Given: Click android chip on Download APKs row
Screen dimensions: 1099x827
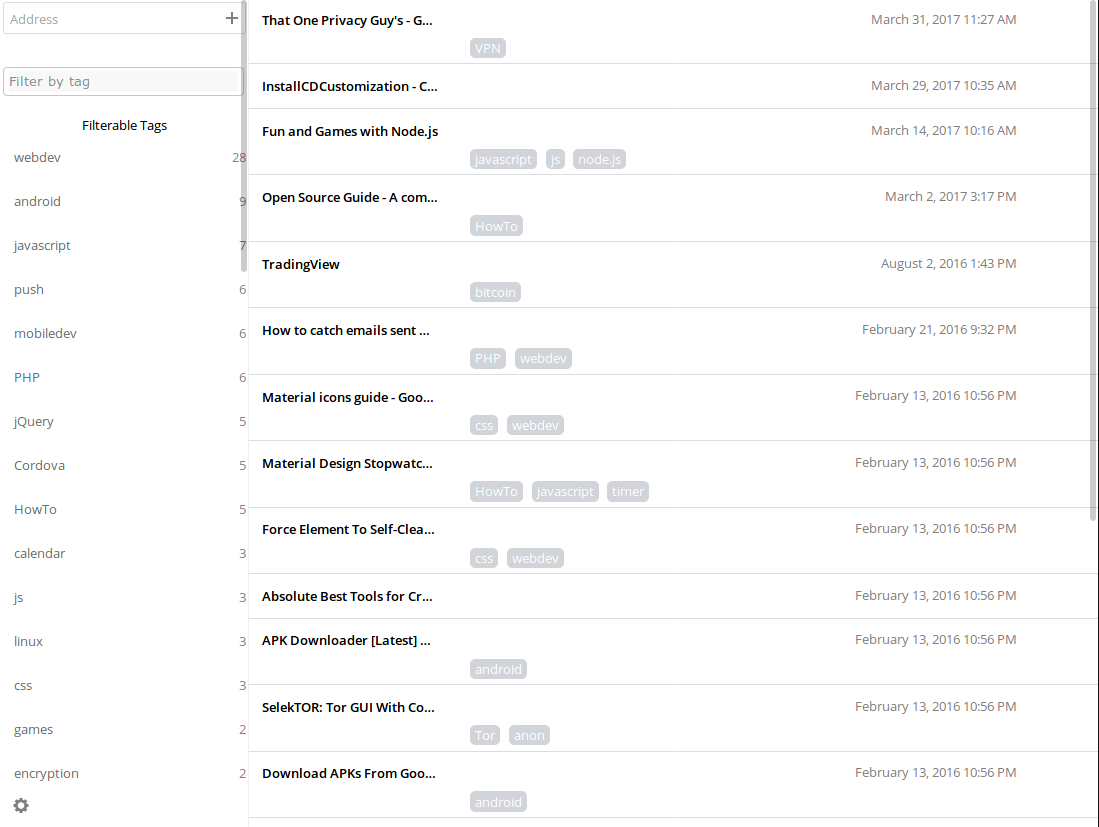Looking at the screenshot, I should point(498,802).
